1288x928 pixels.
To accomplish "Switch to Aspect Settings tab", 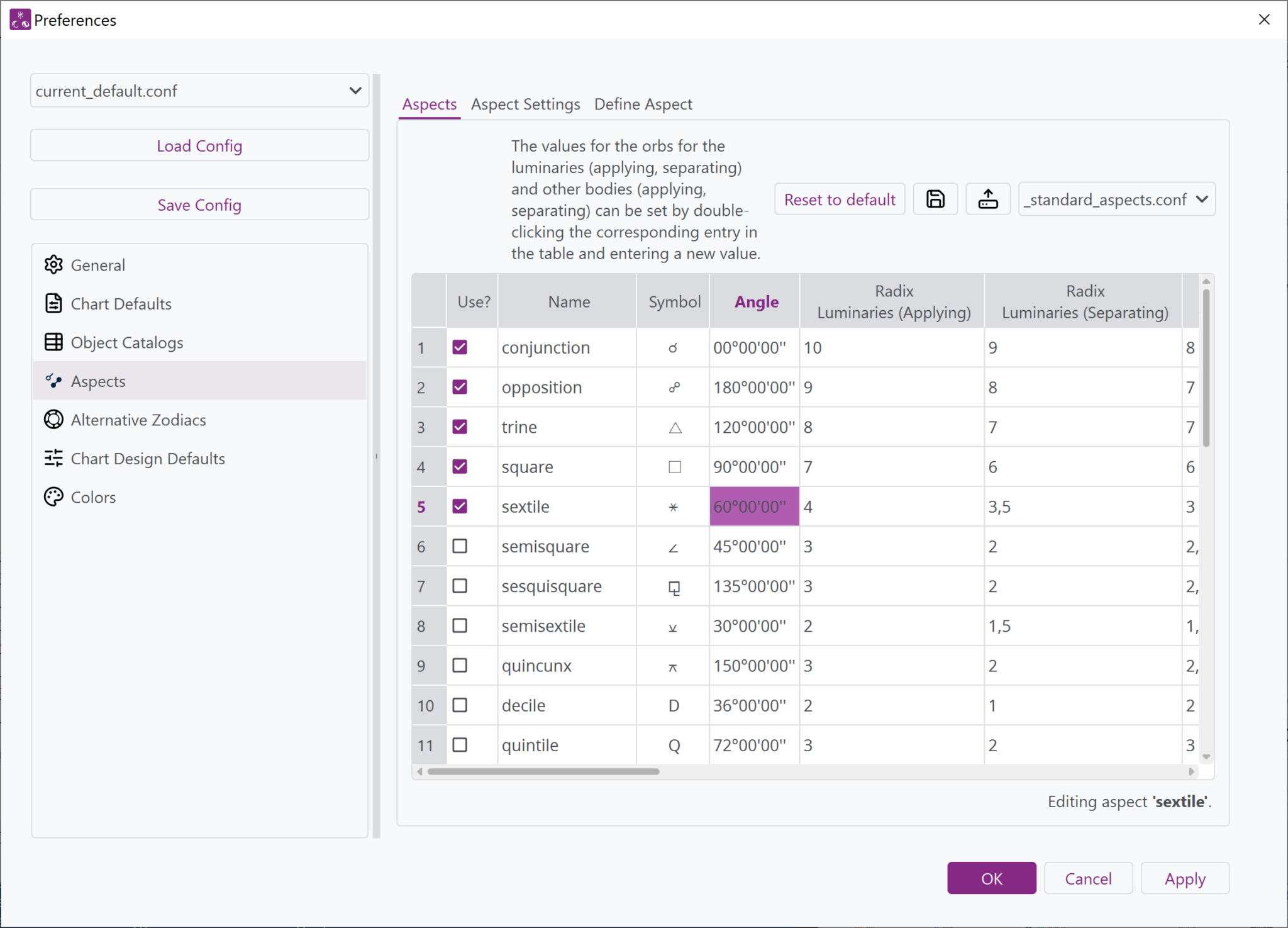I will coord(525,104).
